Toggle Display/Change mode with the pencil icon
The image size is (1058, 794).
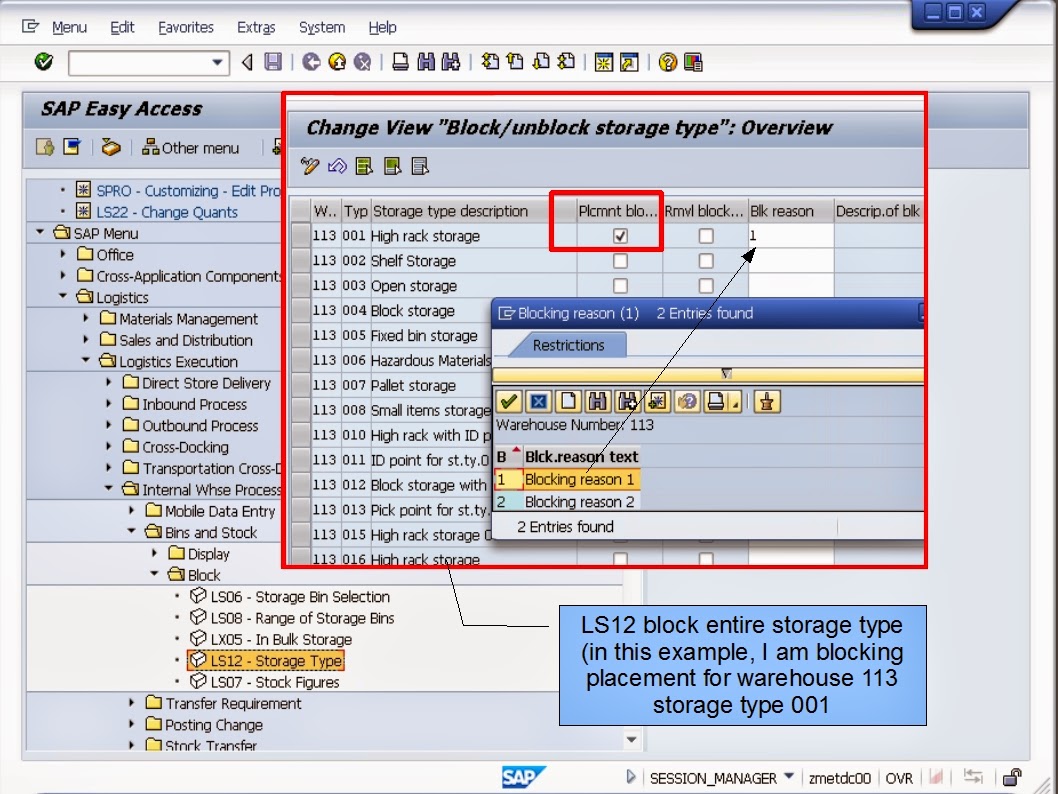[x=309, y=168]
